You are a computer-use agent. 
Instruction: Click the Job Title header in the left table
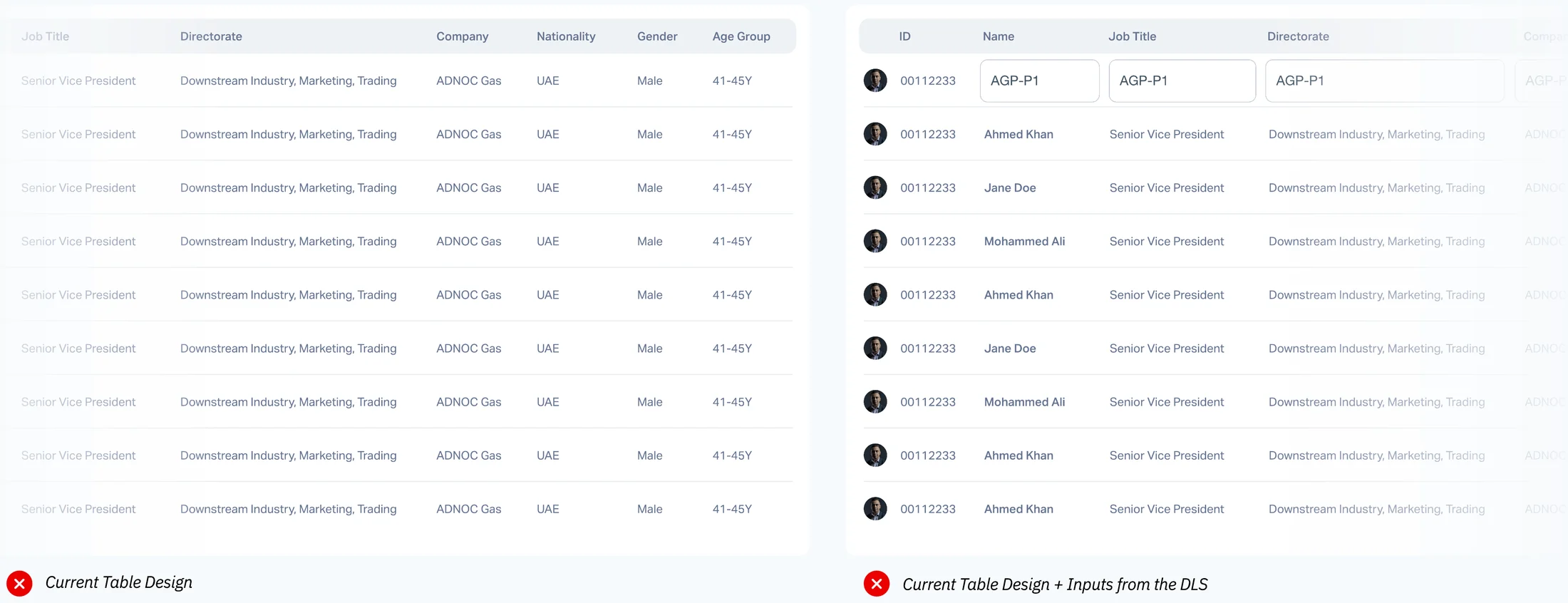pos(45,36)
